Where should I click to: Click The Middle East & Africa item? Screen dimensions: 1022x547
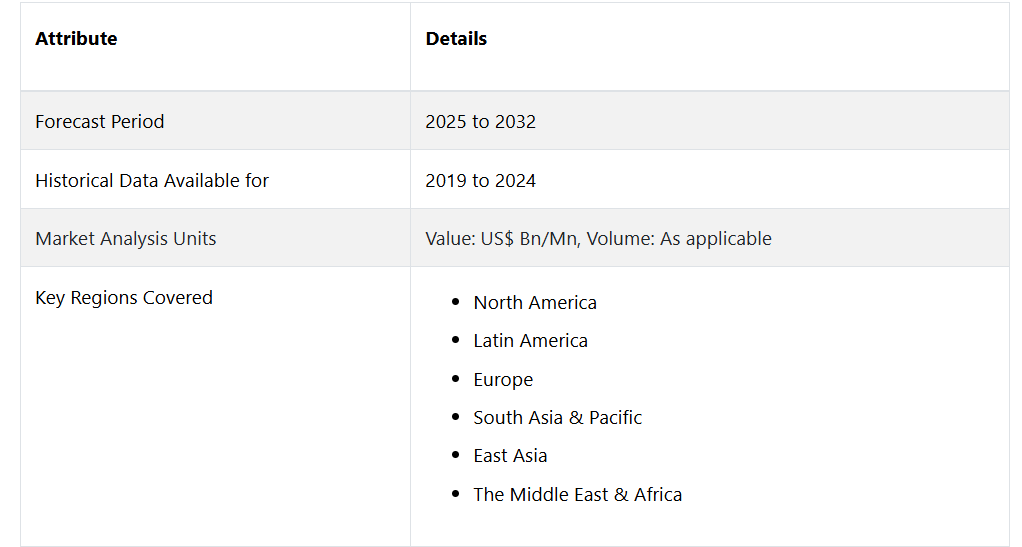(578, 494)
